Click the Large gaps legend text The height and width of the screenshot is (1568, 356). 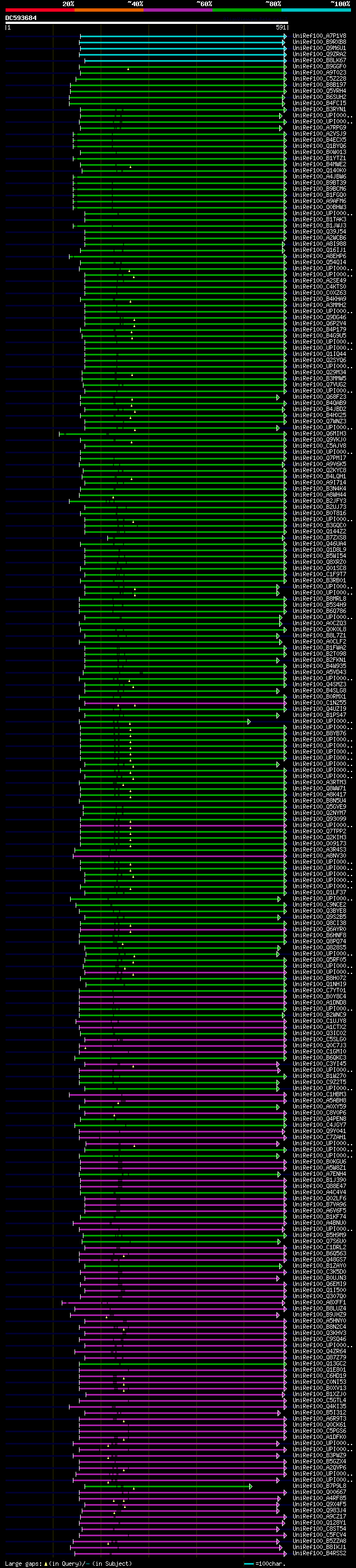pos(68,1563)
